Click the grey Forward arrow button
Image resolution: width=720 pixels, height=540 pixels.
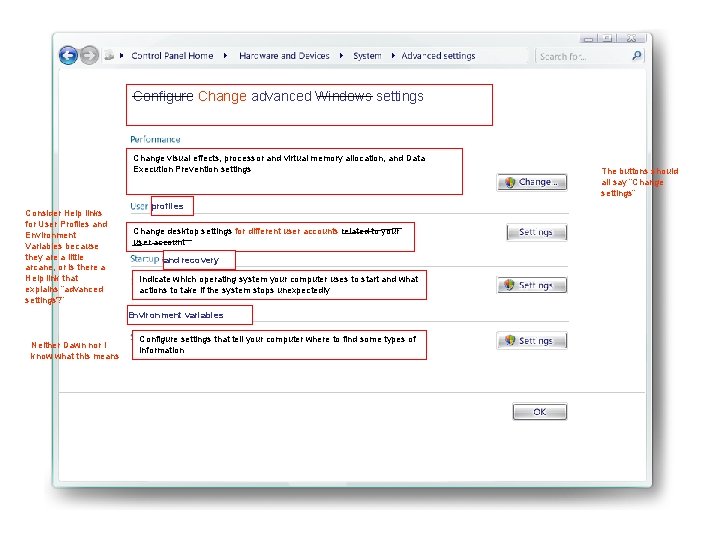point(89,56)
